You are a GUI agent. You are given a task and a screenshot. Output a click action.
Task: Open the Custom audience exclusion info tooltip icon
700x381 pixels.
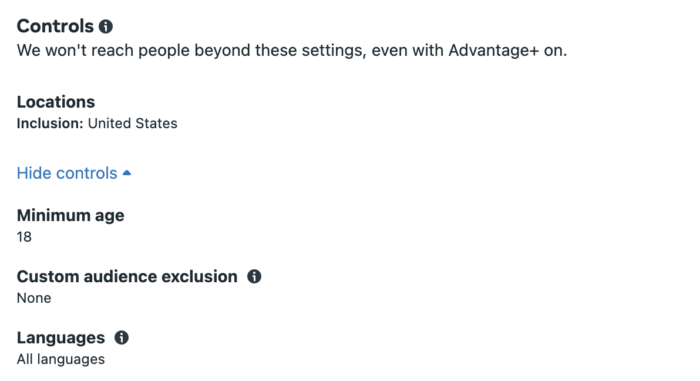point(254,276)
